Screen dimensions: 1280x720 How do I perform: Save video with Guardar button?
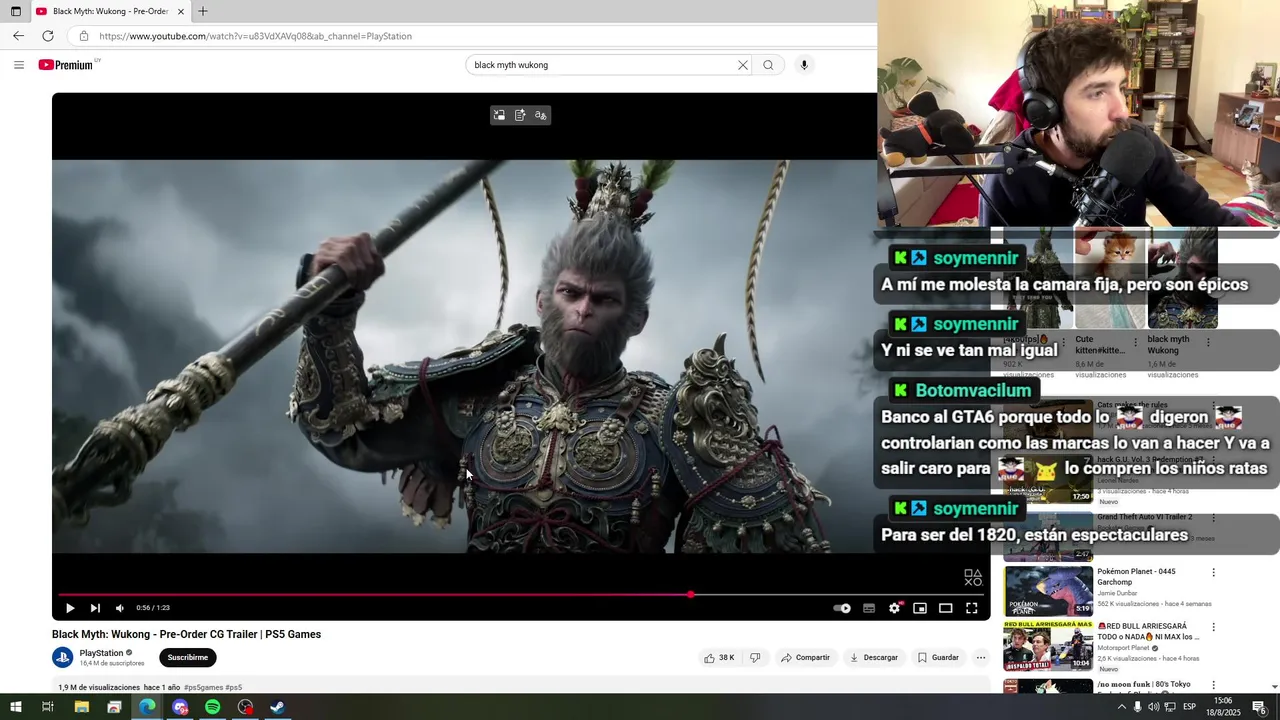938,657
